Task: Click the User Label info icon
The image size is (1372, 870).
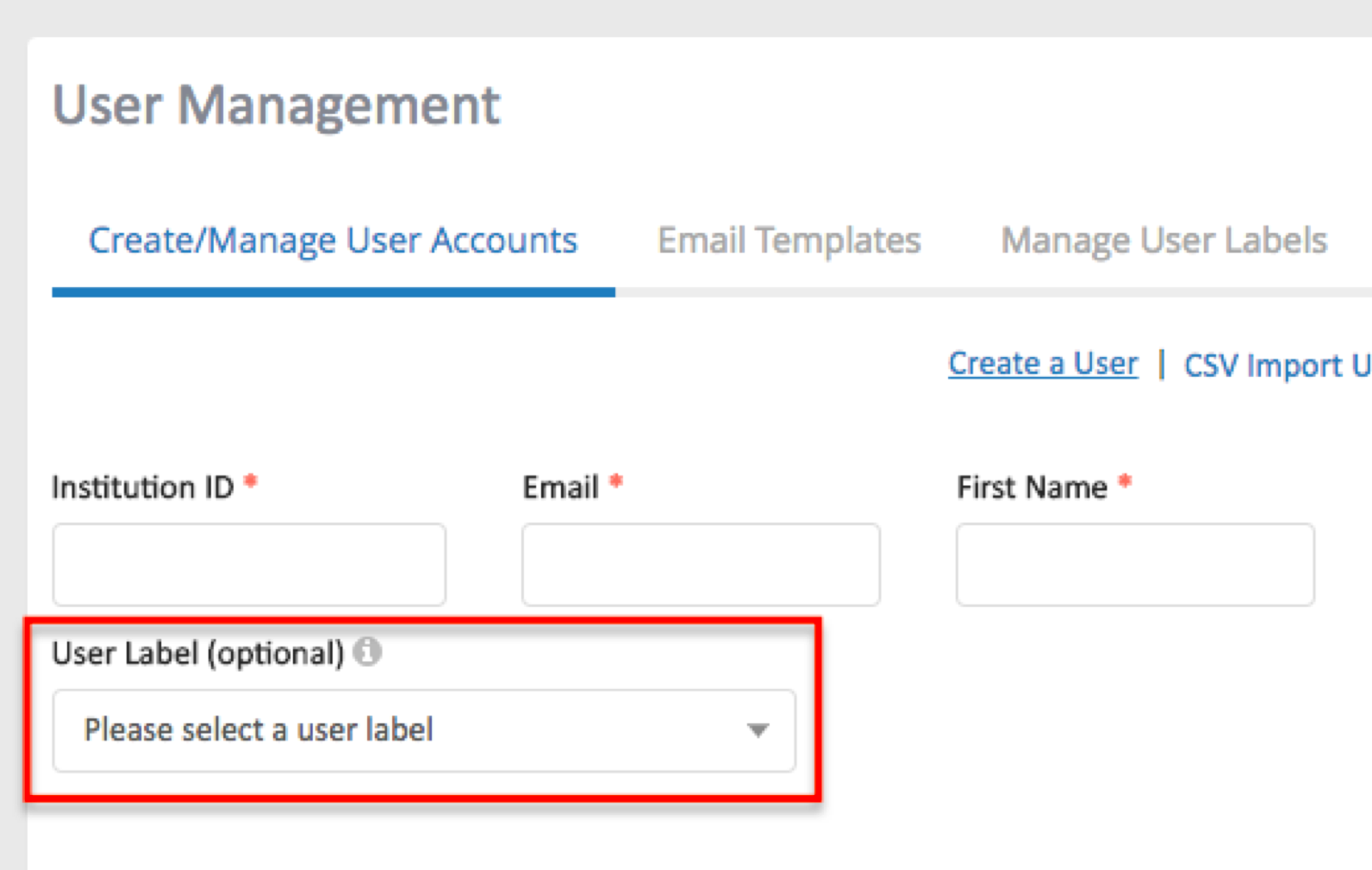Action: (x=367, y=652)
